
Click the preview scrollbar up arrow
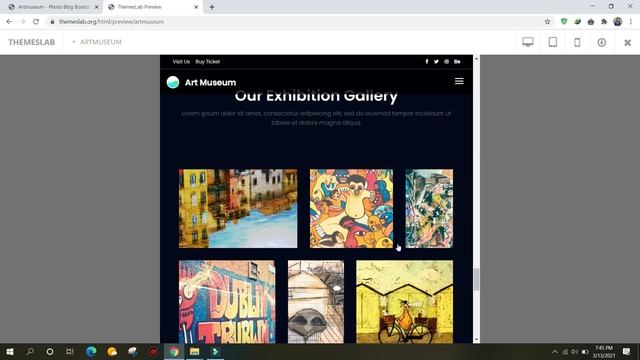pos(476,59)
